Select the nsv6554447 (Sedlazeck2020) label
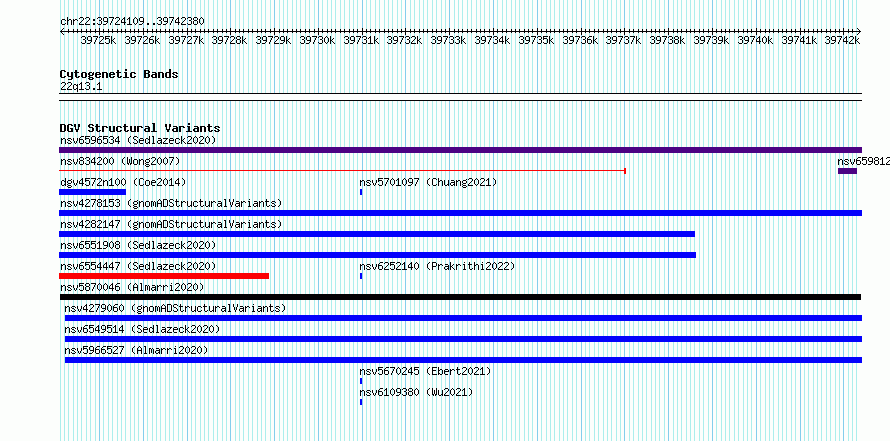This screenshot has width=890, height=441. pyautogui.click(x=138, y=266)
